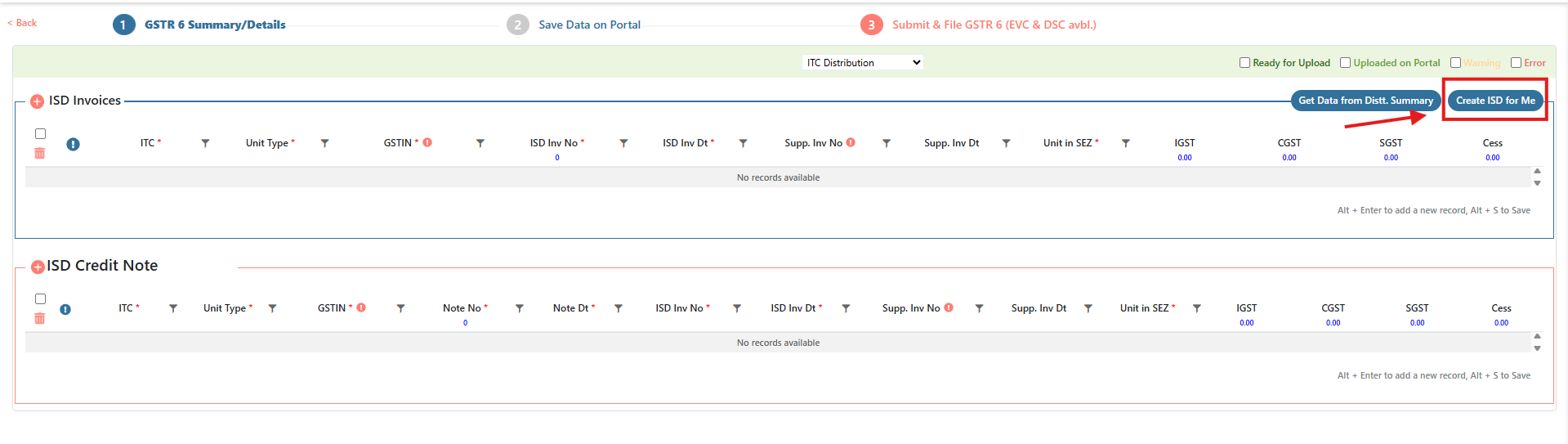1568x444 pixels.
Task: Go to GSTR 6 Summary/Details step
Action: point(214,25)
